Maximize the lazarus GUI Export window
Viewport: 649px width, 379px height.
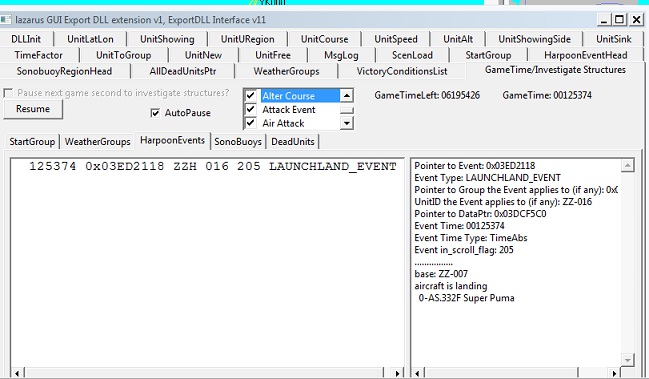[x=620, y=19]
